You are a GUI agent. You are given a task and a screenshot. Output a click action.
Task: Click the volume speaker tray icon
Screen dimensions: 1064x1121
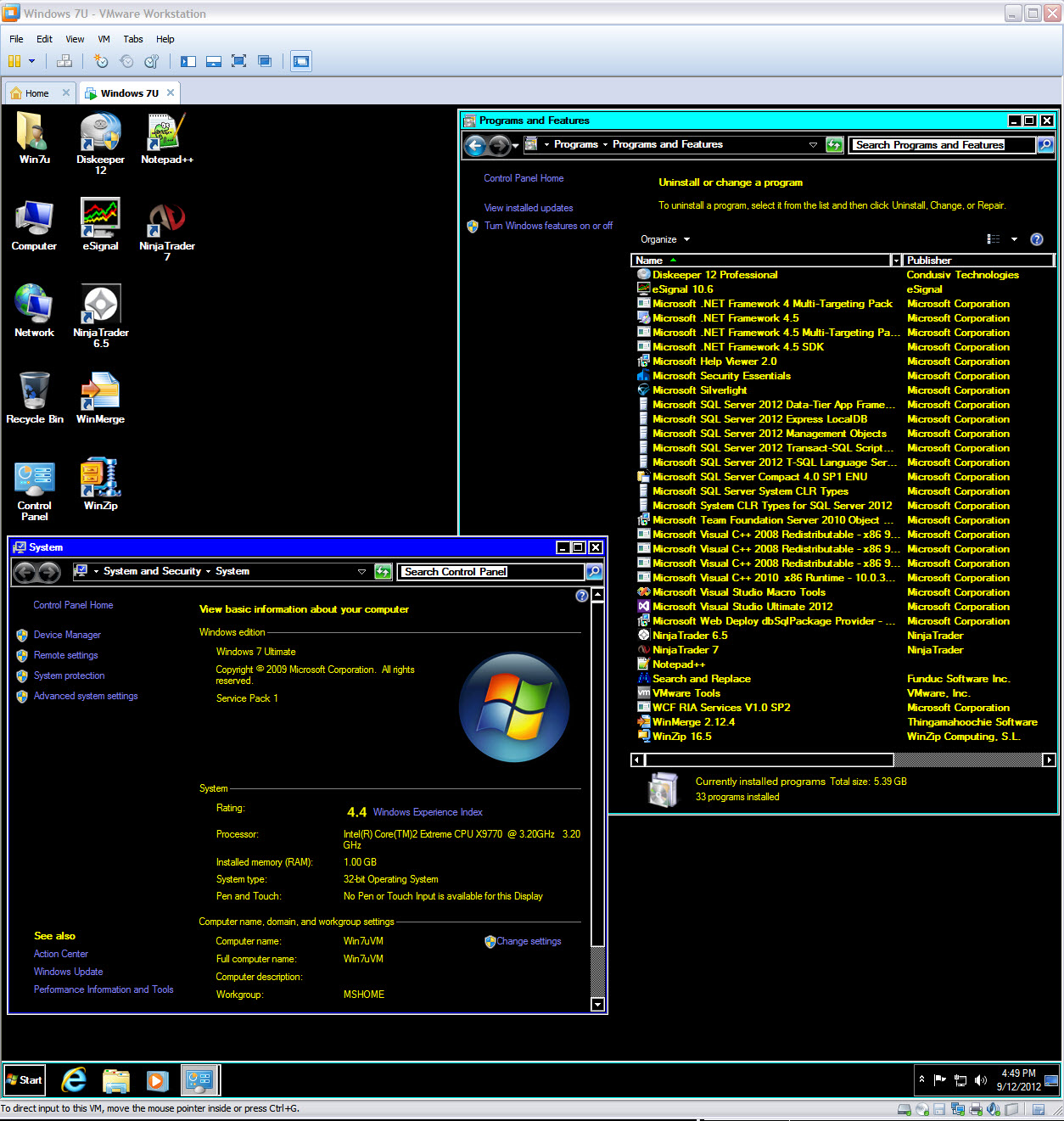point(981,1080)
